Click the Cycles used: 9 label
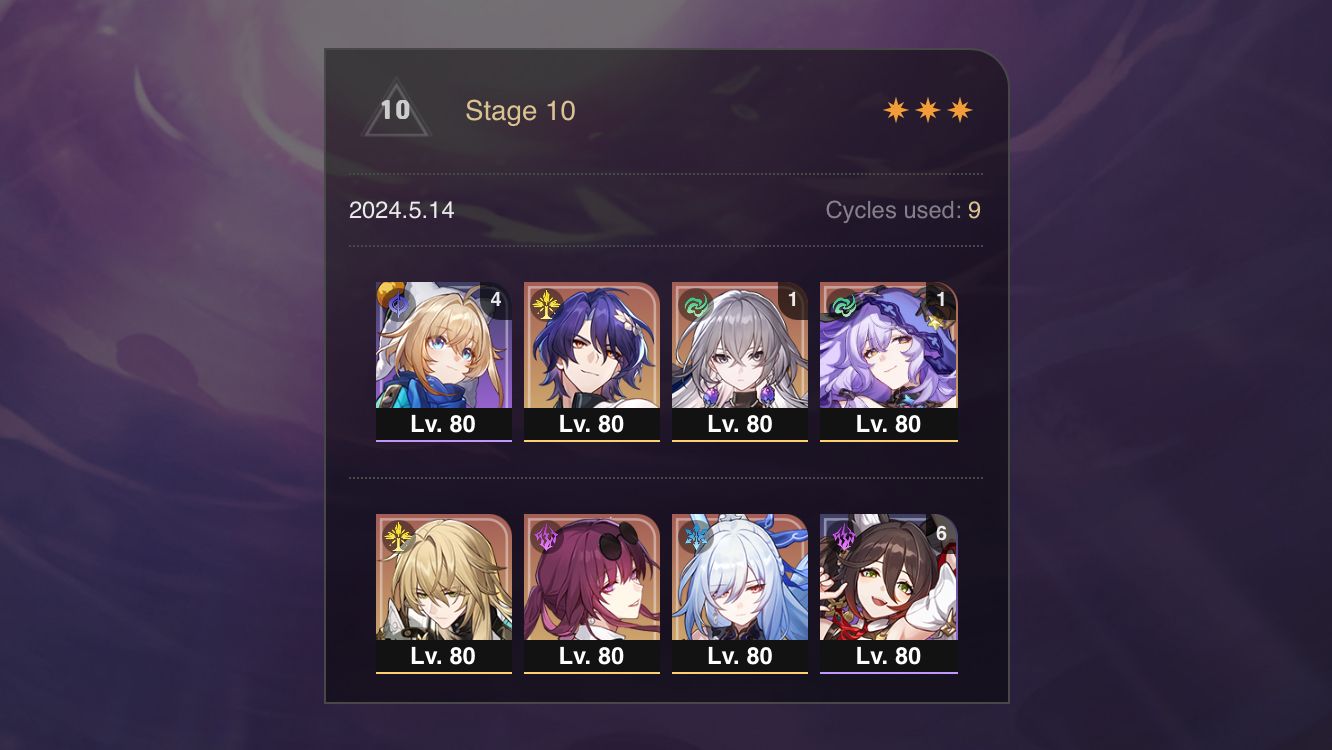 click(903, 211)
